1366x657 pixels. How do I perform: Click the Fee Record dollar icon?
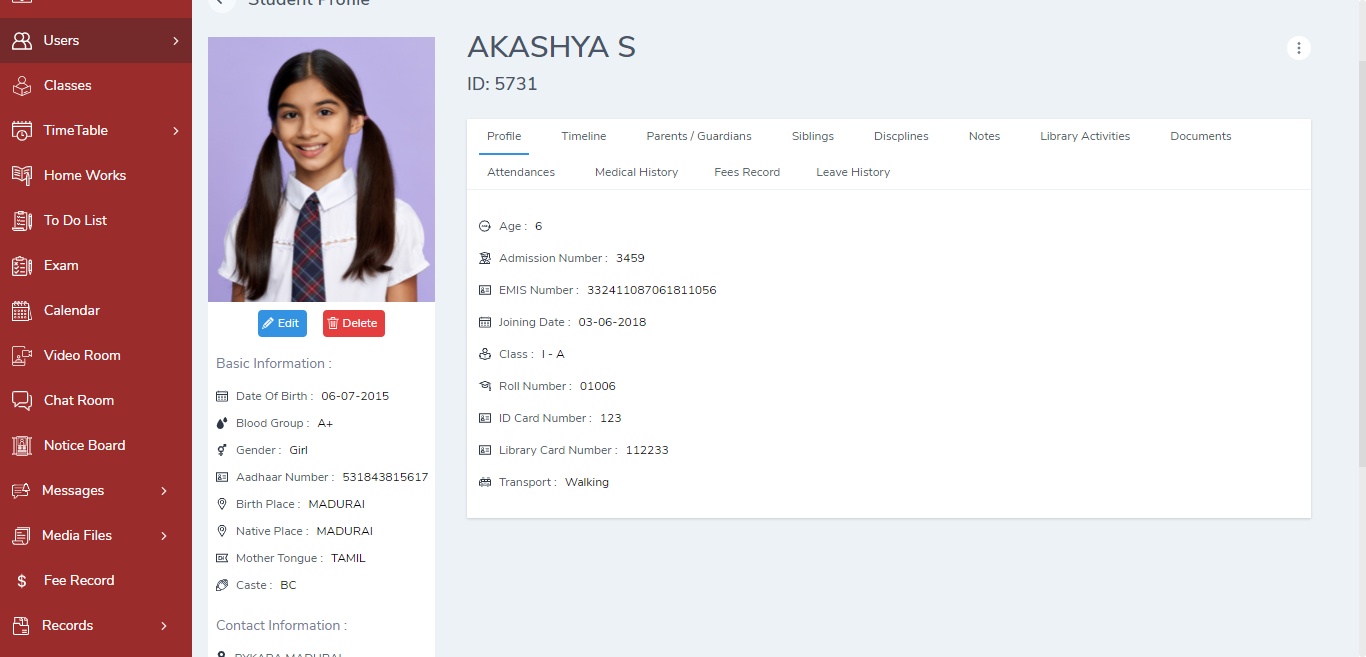coord(22,581)
